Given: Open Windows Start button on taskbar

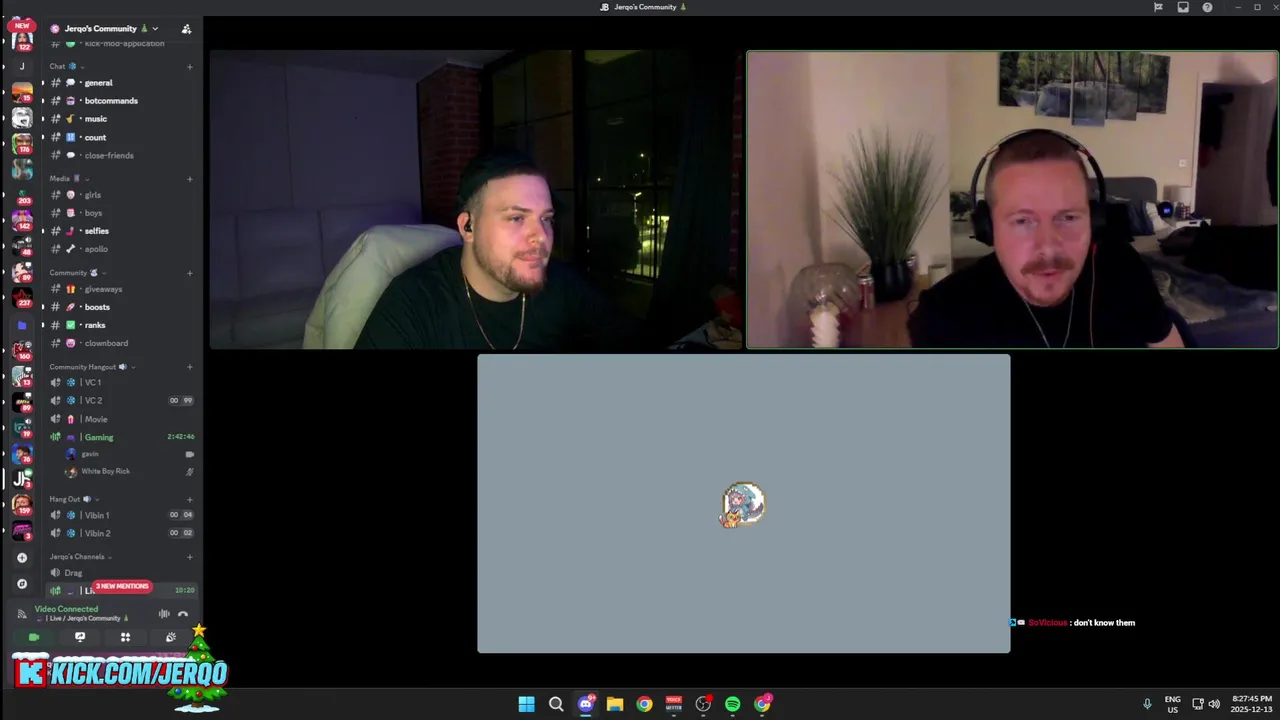Looking at the screenshot, I should click(x=526, y=704).
